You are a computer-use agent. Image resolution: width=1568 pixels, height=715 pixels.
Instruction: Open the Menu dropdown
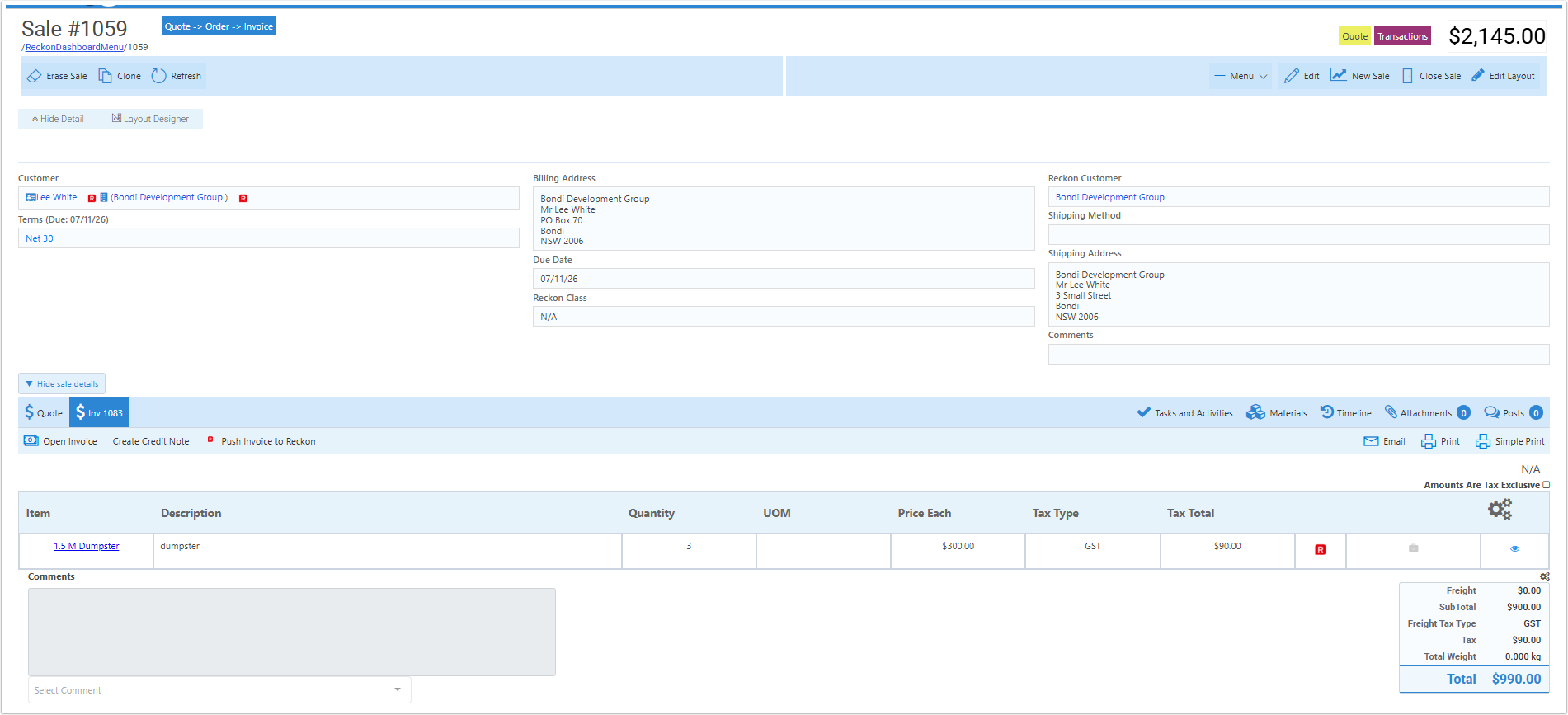(x=1241, y=76)
